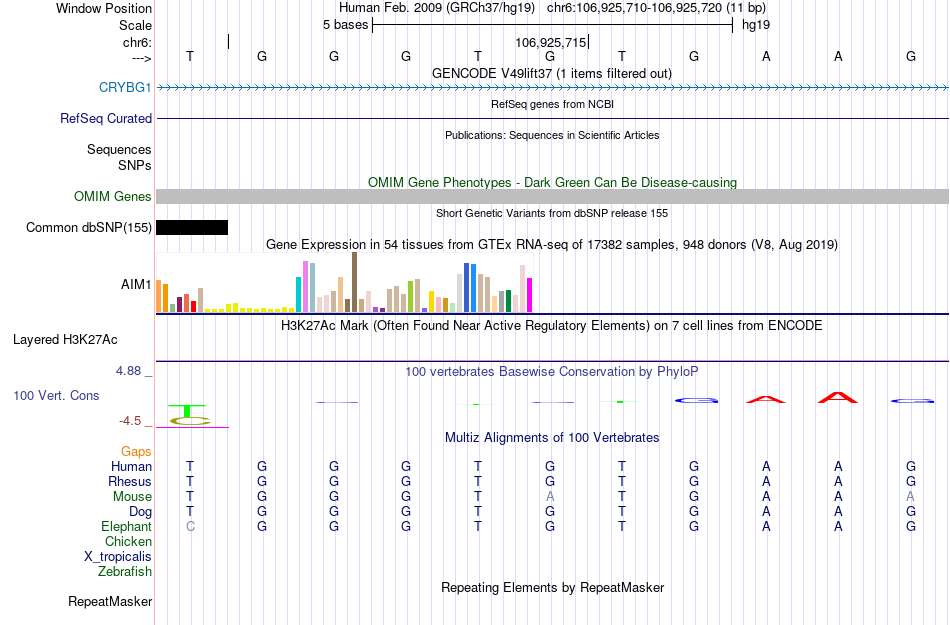The image size is (950, 625).
Task: Click the Common dbSNP(155) track label
Action: [88, 228]
